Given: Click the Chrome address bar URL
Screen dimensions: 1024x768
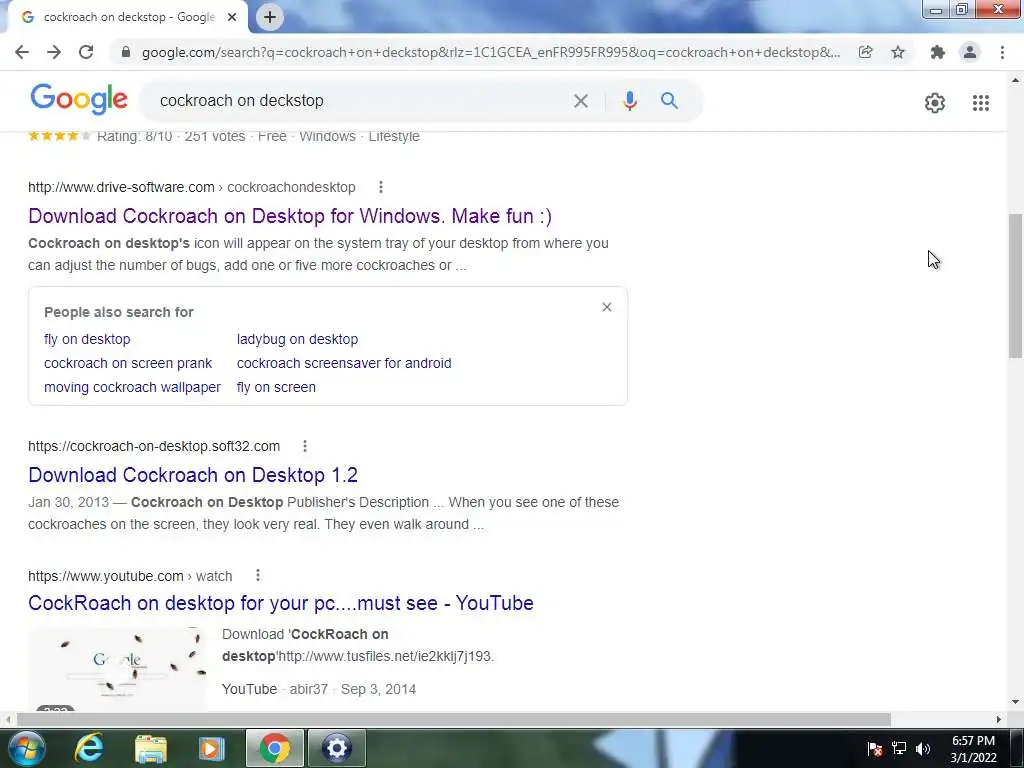Looking at the screenshot, I should pyautogui.click(x=491, y=52).
